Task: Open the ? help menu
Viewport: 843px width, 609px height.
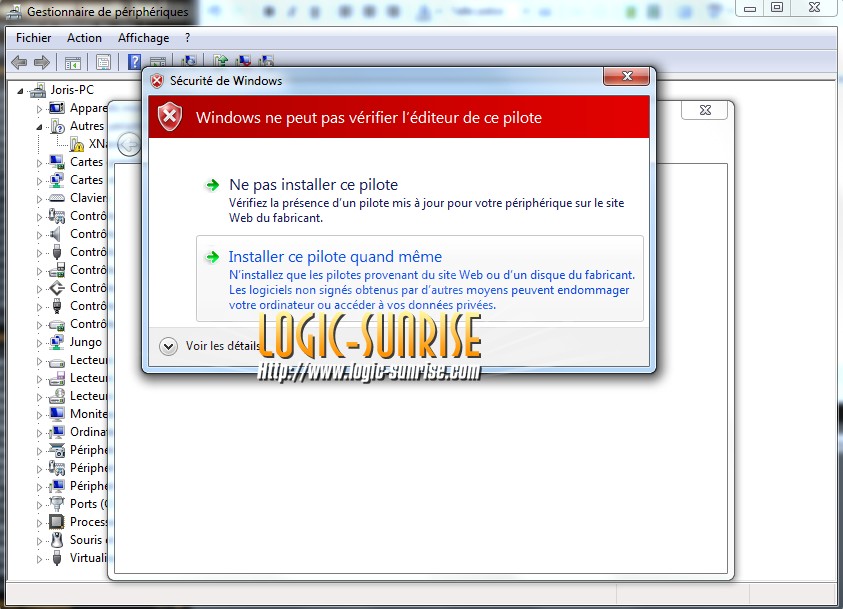Action: (x=187, y=38)
